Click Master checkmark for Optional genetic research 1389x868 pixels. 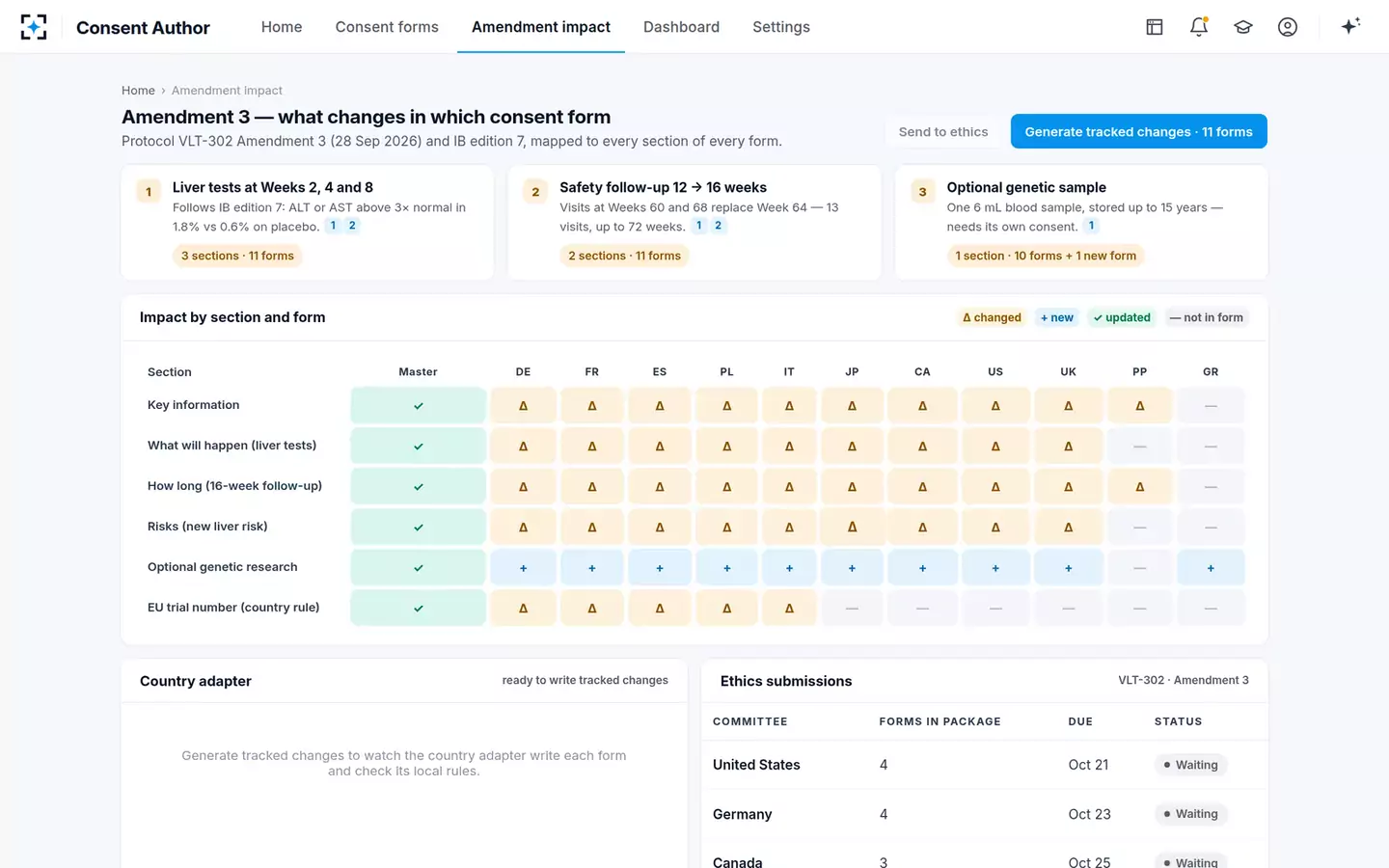418,568
